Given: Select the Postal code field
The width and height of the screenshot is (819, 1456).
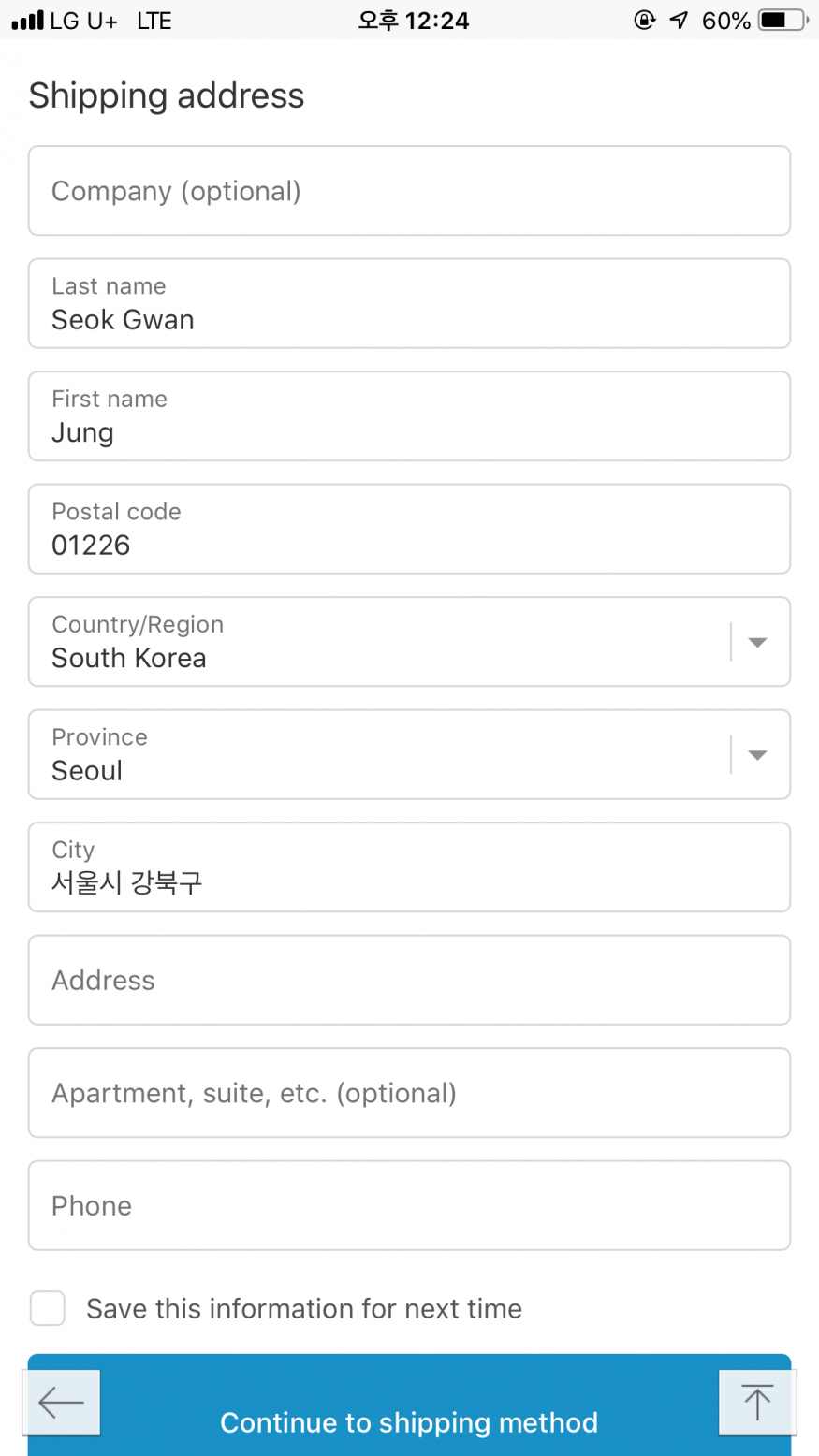Looking at the screenshot, I should pos(409,529).
